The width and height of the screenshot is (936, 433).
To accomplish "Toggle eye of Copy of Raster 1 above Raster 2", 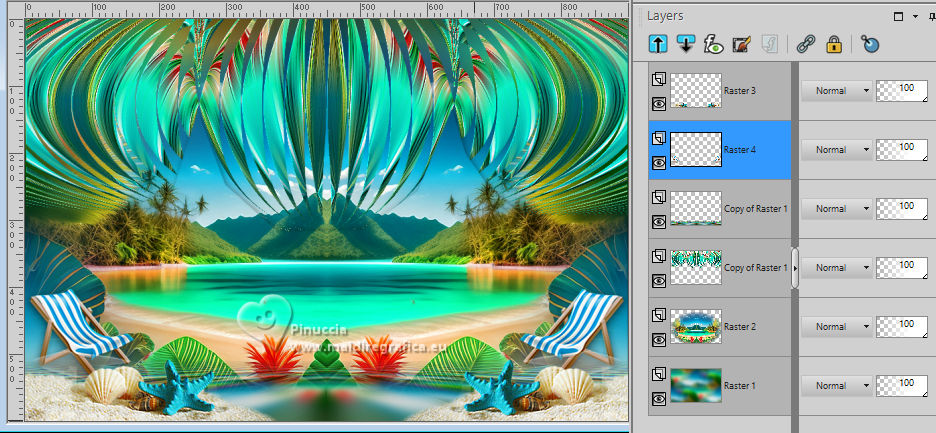I will tap(658, 281).
